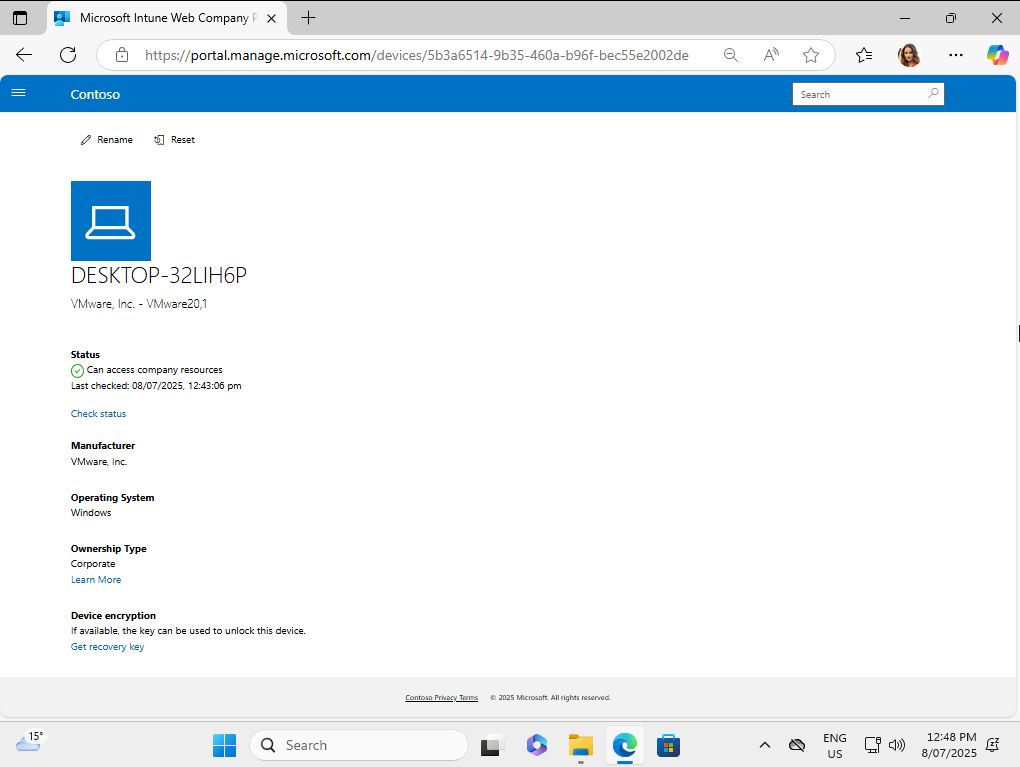
Task: Click the laptop device tile image
Action: coord(111,221)
